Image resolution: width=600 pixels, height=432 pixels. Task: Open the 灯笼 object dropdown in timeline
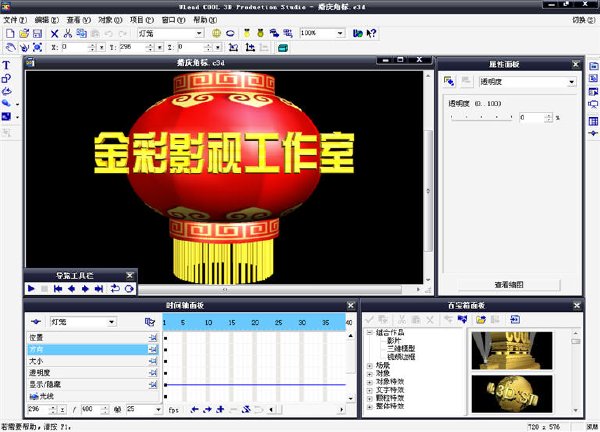click(112, 322)
